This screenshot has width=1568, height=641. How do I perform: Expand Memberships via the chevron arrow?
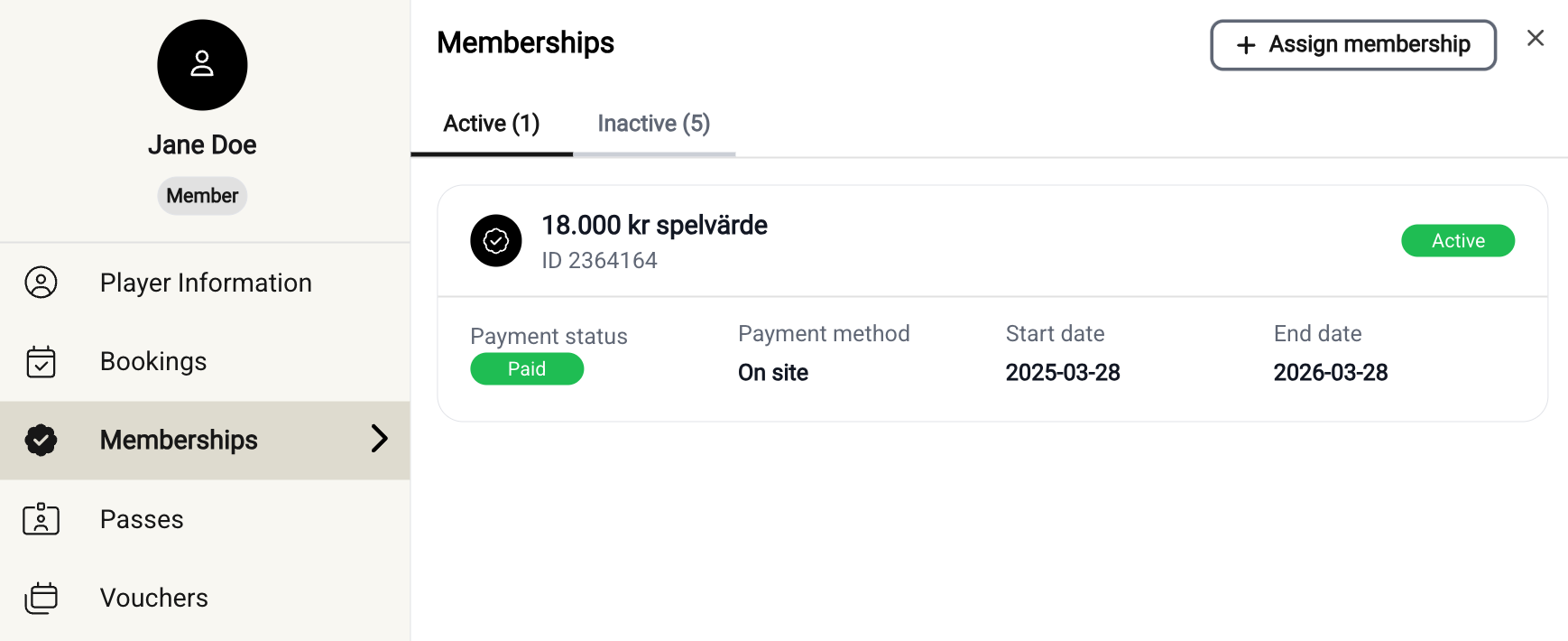(x=380, y=439)
